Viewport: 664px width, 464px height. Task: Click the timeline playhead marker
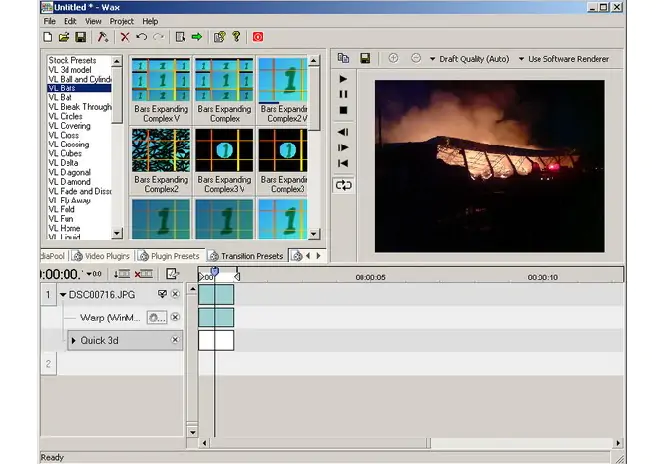[x=215, y=271]
